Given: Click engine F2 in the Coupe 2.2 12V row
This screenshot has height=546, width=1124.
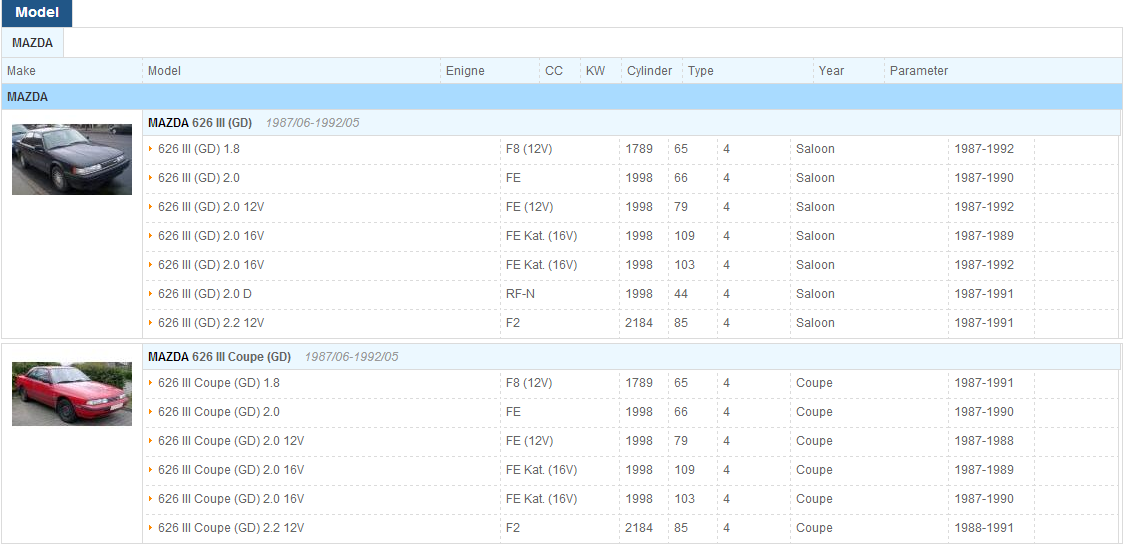Looking at the screenshot, I should (513, 528).
